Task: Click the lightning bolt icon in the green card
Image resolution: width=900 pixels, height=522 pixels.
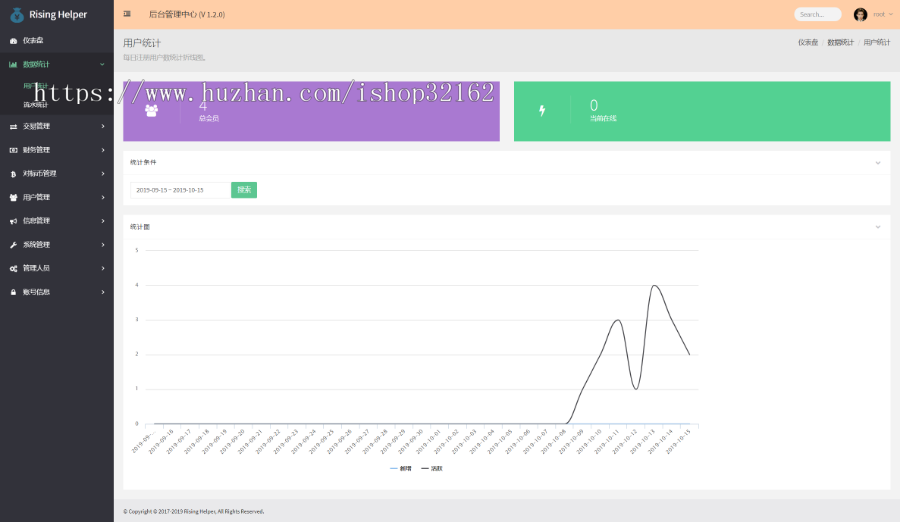Action: pyautogui.click(x=542, y=111)
